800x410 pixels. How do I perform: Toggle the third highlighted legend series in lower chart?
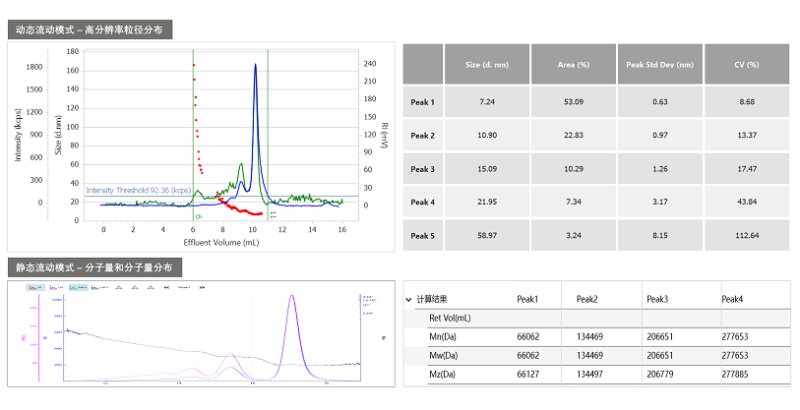coord(78,287)
